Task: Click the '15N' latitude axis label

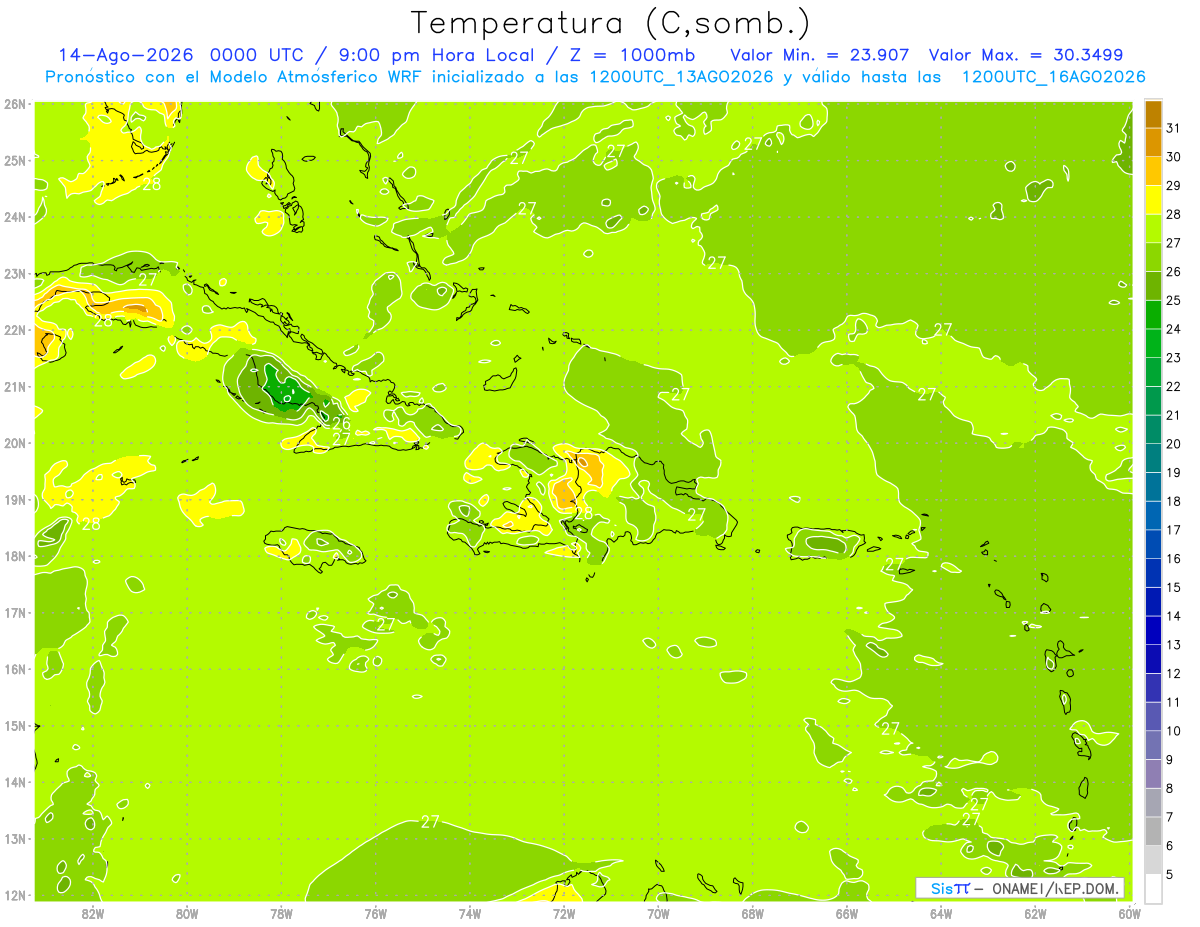Action: [15, 726]
